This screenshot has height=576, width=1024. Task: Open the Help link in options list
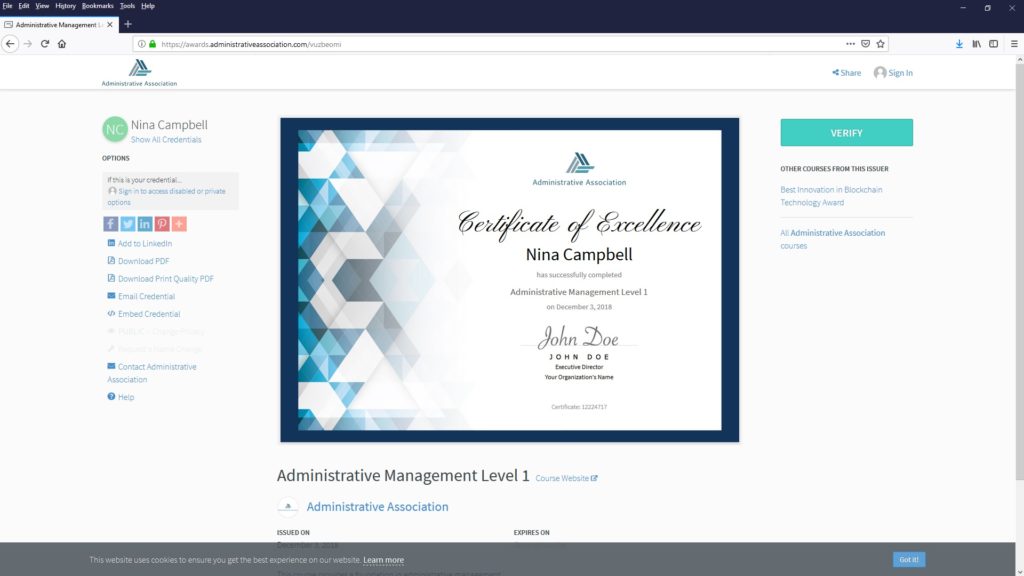(x=121, y=397)
